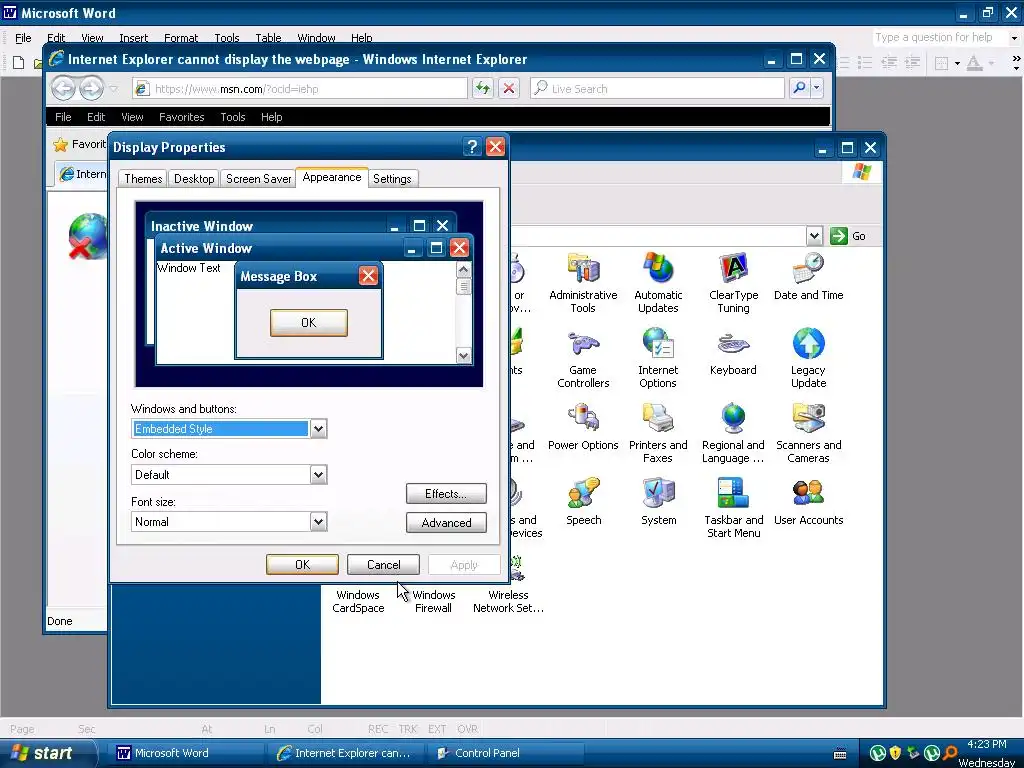Open Keyboard control panel icon
The height and width of the screenshot is (768, 1024).
coord(733,352)
